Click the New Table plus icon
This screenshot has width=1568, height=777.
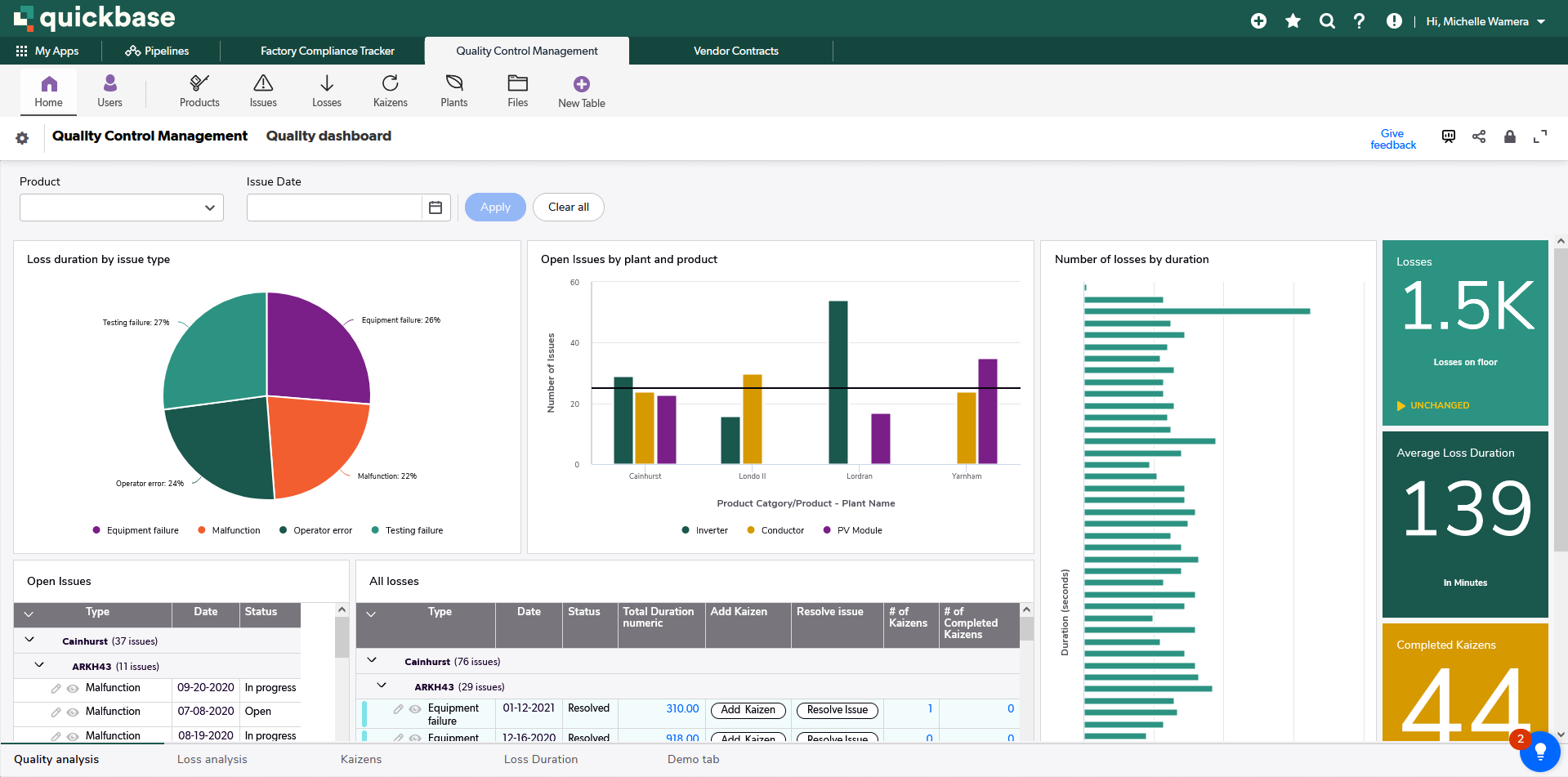[581, 84]
